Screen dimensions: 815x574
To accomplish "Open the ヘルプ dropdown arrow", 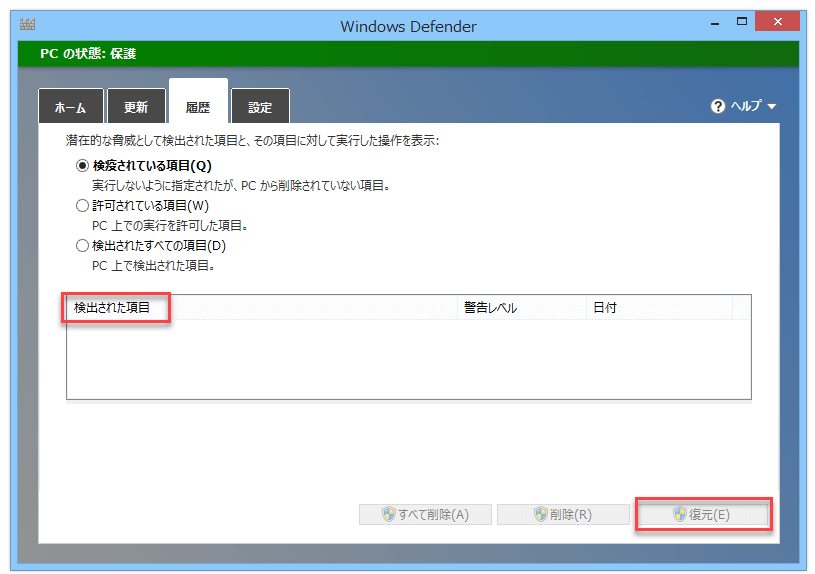I will click(772, 107).
